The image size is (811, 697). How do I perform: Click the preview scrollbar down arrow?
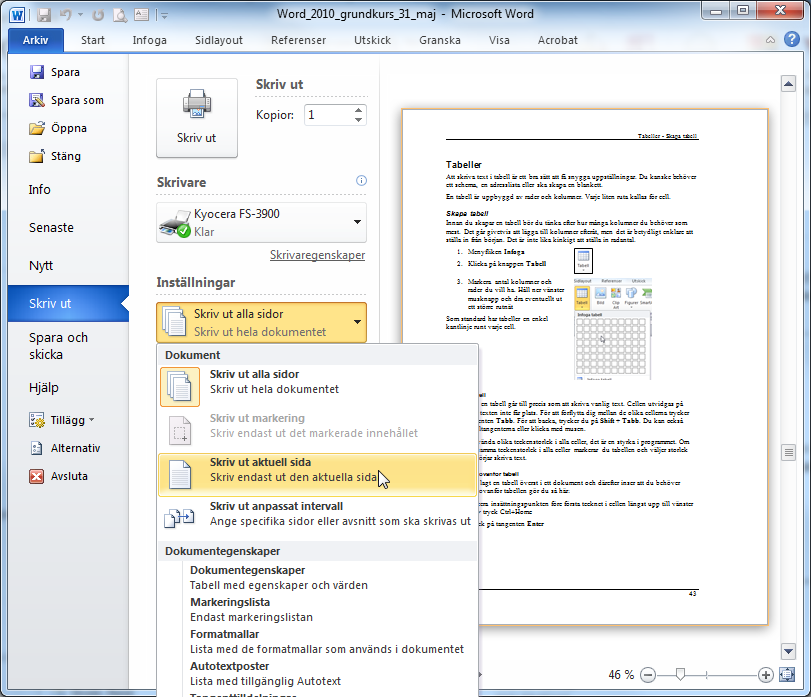788,651
